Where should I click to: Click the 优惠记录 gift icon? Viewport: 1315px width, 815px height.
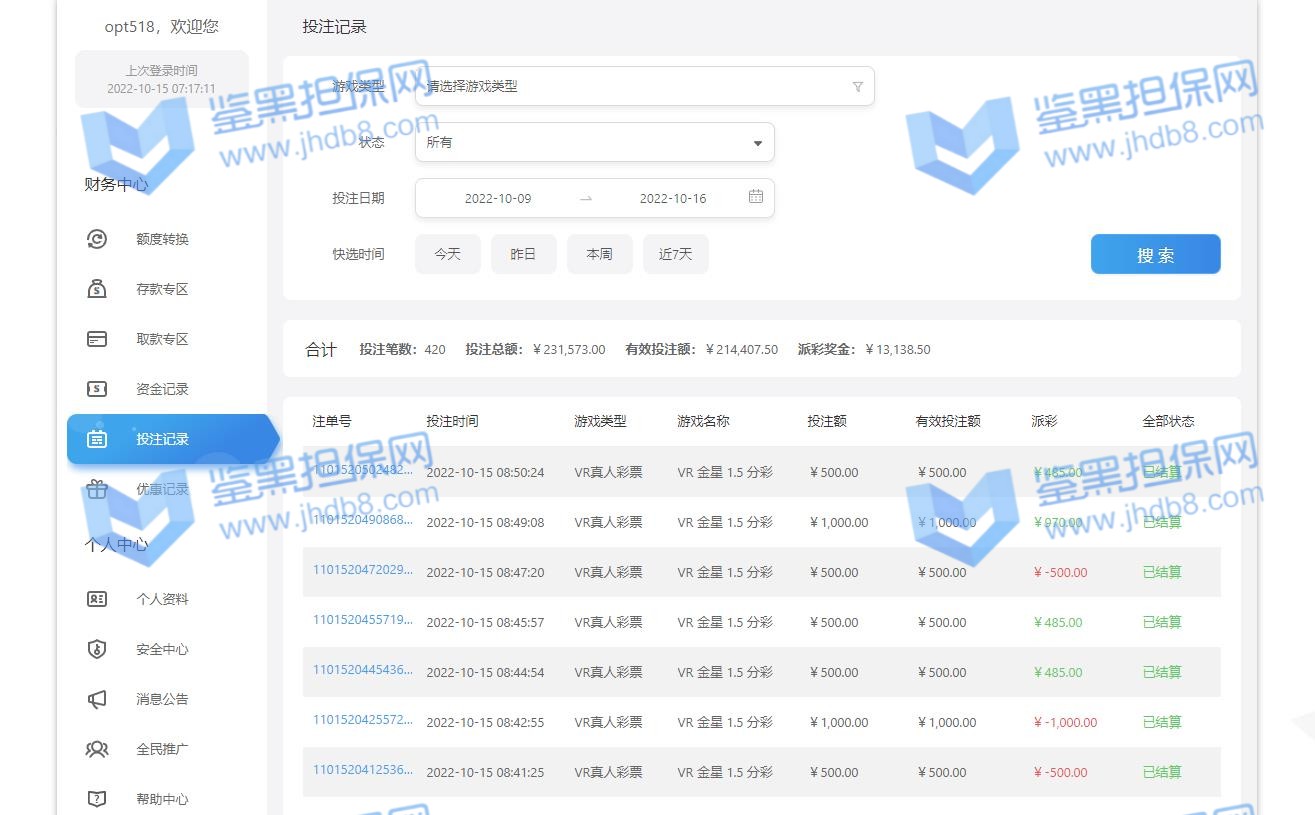[97, 489]
